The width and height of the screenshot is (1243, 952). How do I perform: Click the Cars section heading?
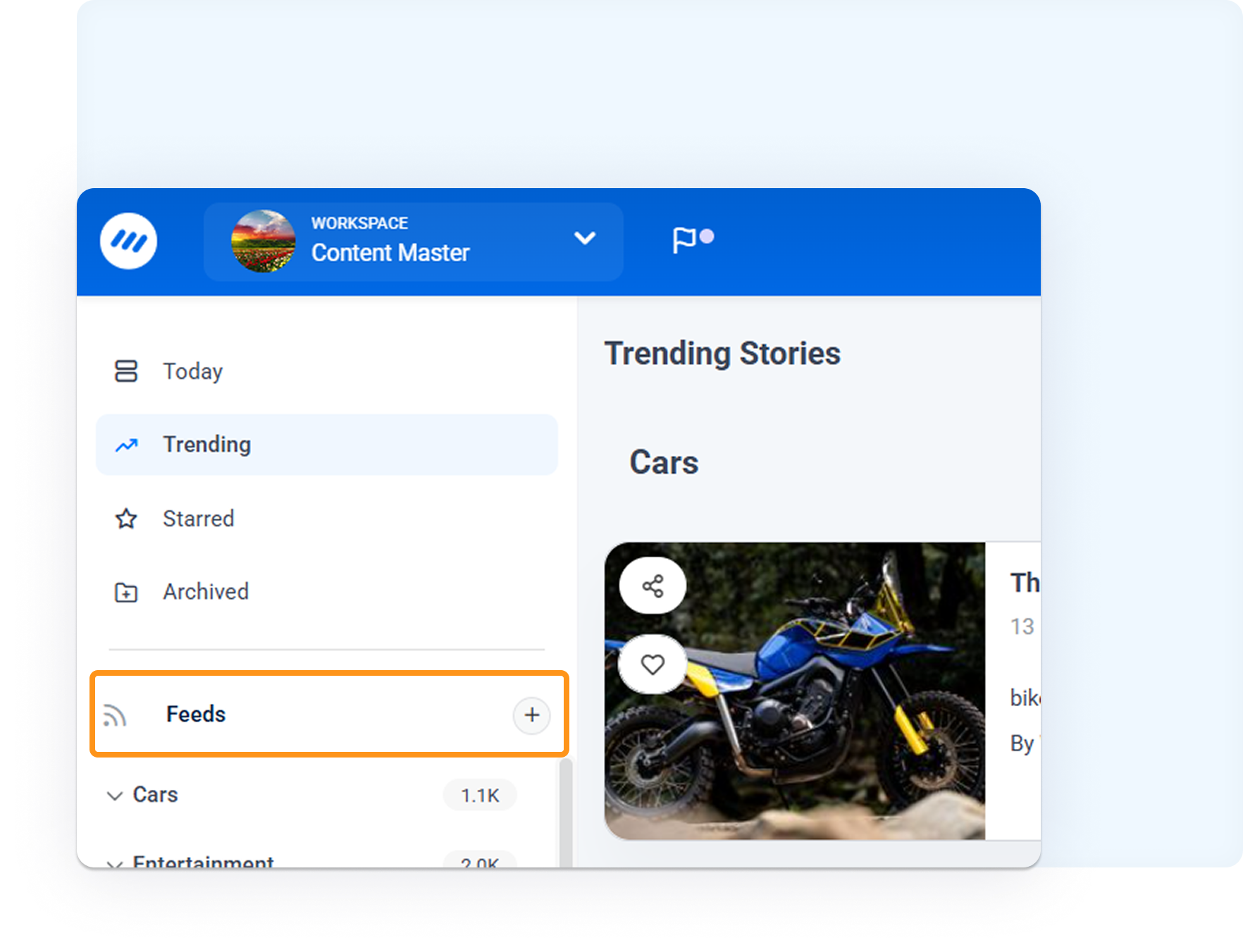click(664, 462)
